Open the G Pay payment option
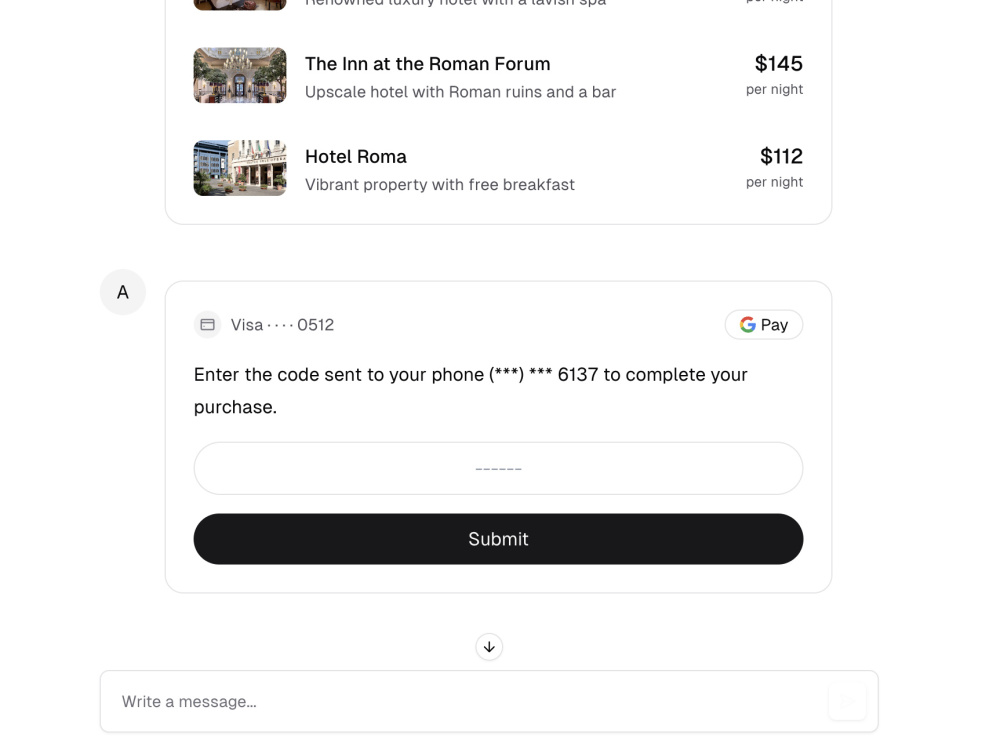Image resolution: width=1000 pixels, height=750 pixels. tap(764, 324)
